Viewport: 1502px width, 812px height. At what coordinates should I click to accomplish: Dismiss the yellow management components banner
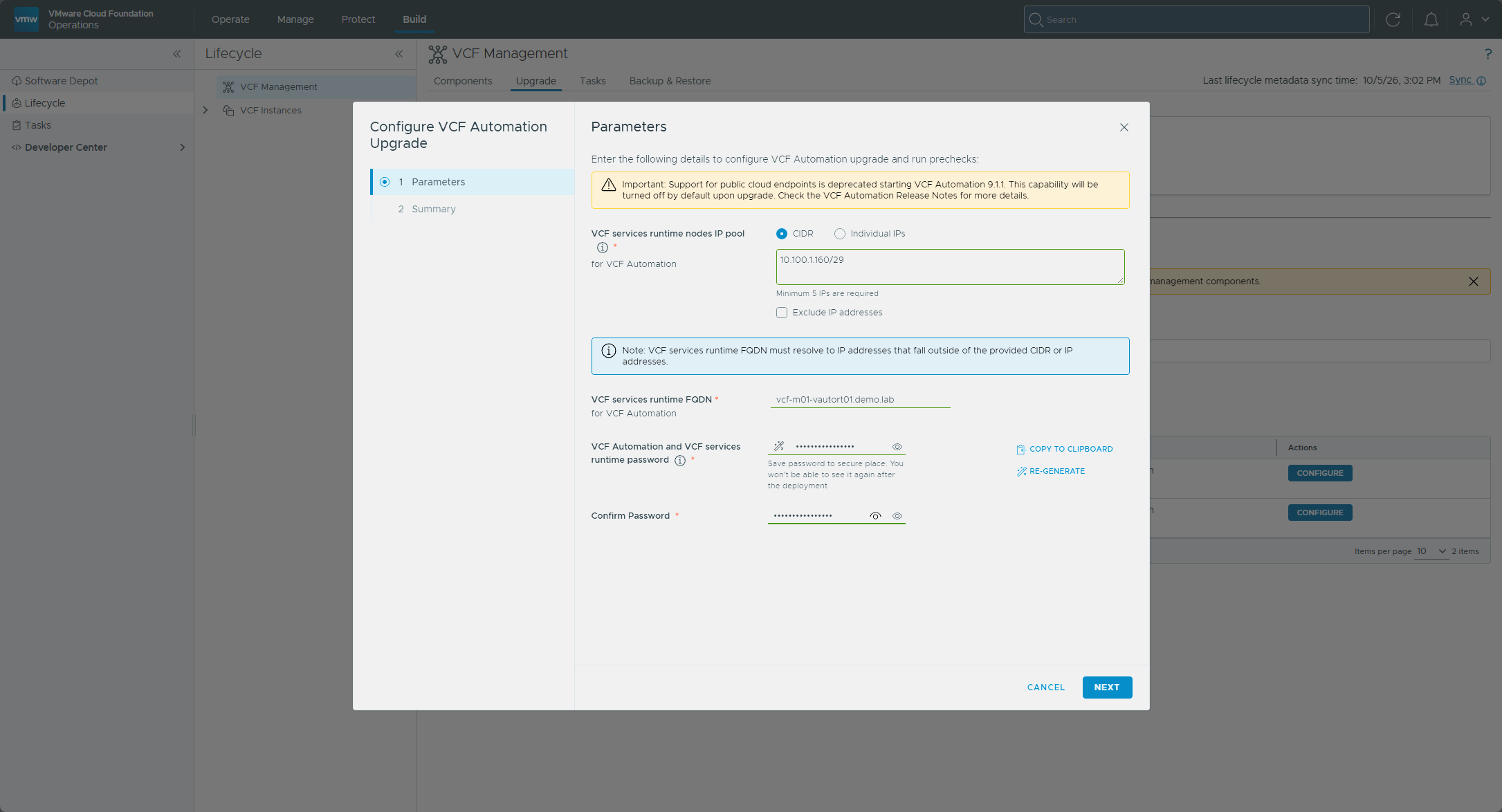click(1473, 282)
